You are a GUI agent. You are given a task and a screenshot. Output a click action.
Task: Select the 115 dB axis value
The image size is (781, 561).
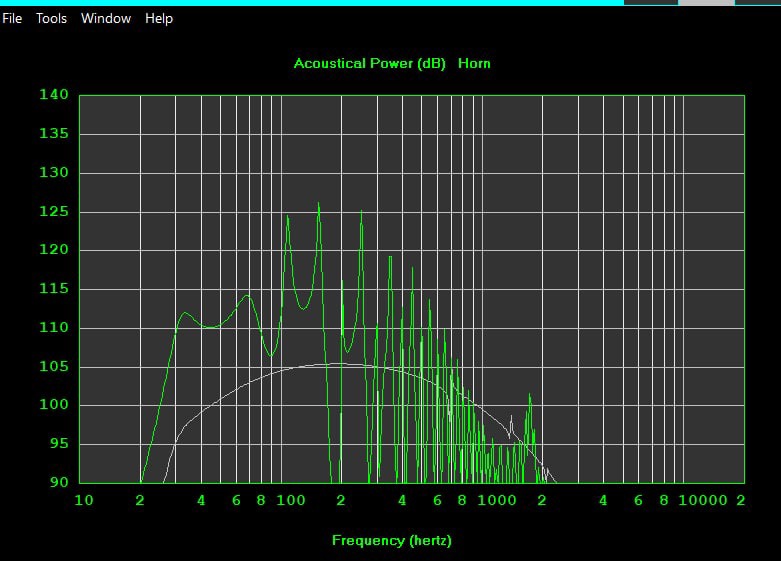54,288
